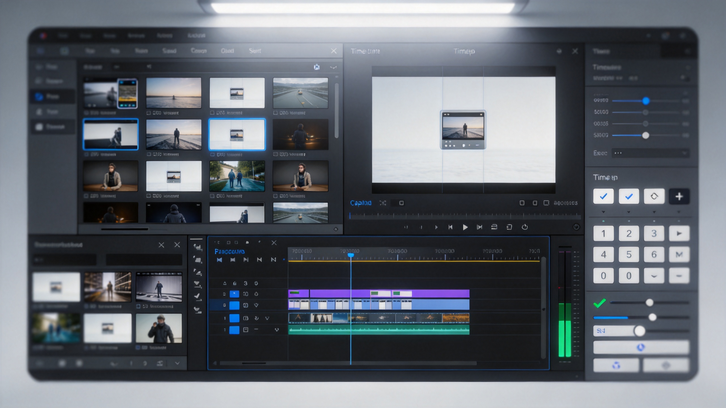This screenshot has height=408, width=726.
Task: Click the blue go-to-start icon in timeline header
Action: (219, 260)
